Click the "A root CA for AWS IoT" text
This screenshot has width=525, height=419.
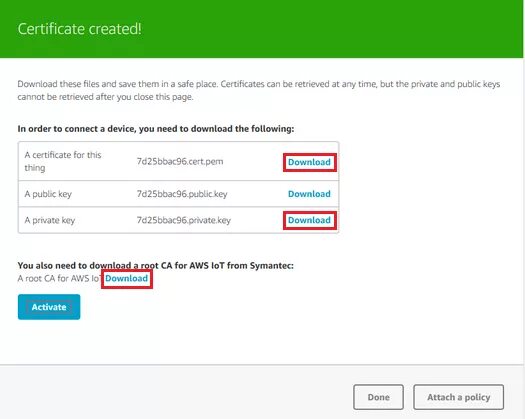59,278
